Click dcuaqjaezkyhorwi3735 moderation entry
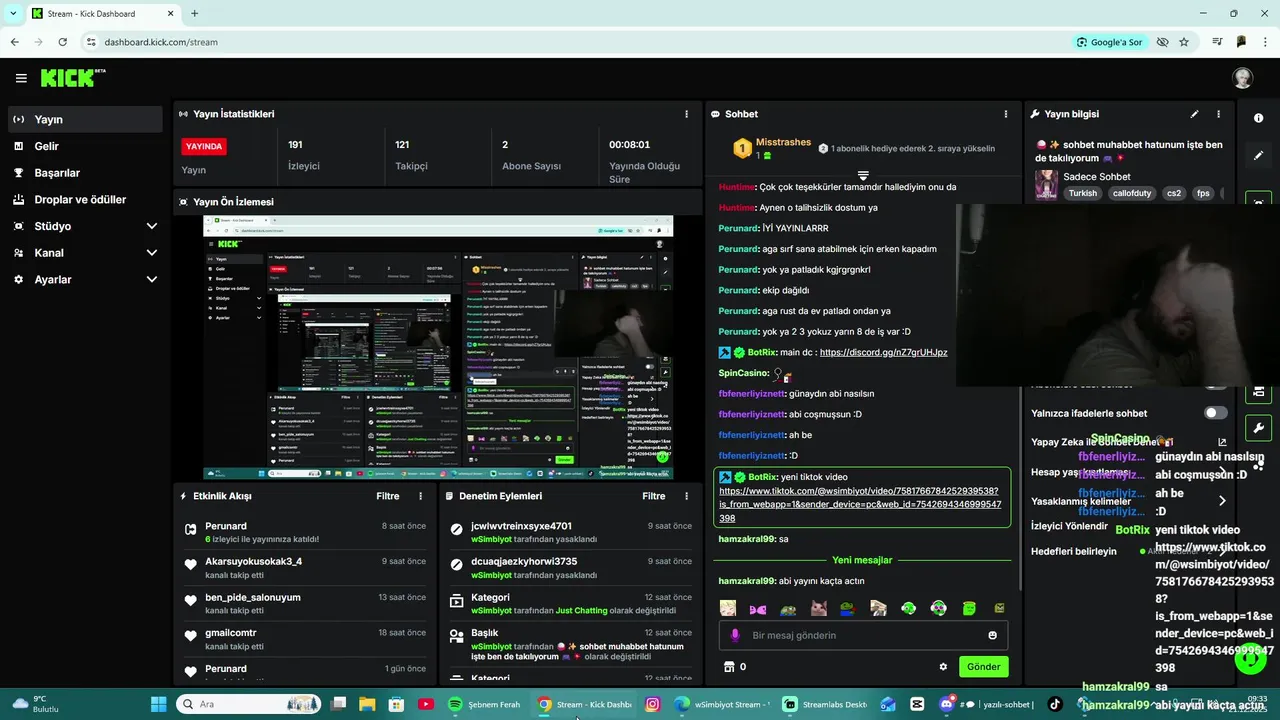The image size is (1280, 720). (524, 562)
